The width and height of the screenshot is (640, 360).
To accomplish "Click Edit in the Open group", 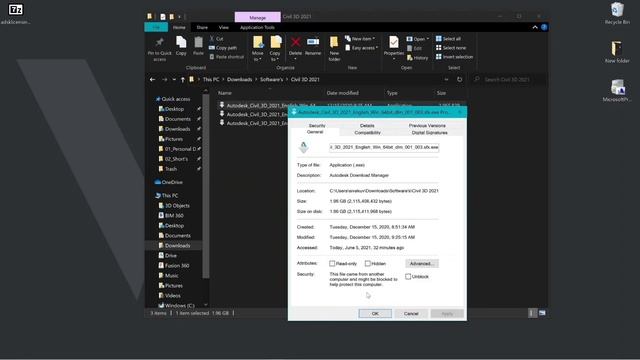I will pos(414,48).
